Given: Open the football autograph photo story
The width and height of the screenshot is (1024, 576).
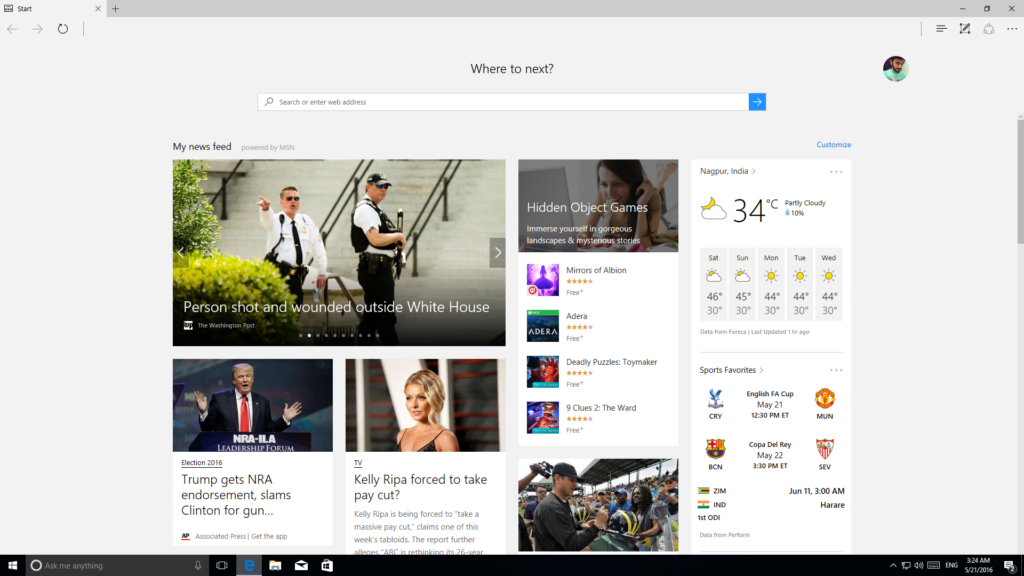Looking at the screenshot, I should pyautogui.click(x=598, y=505).
